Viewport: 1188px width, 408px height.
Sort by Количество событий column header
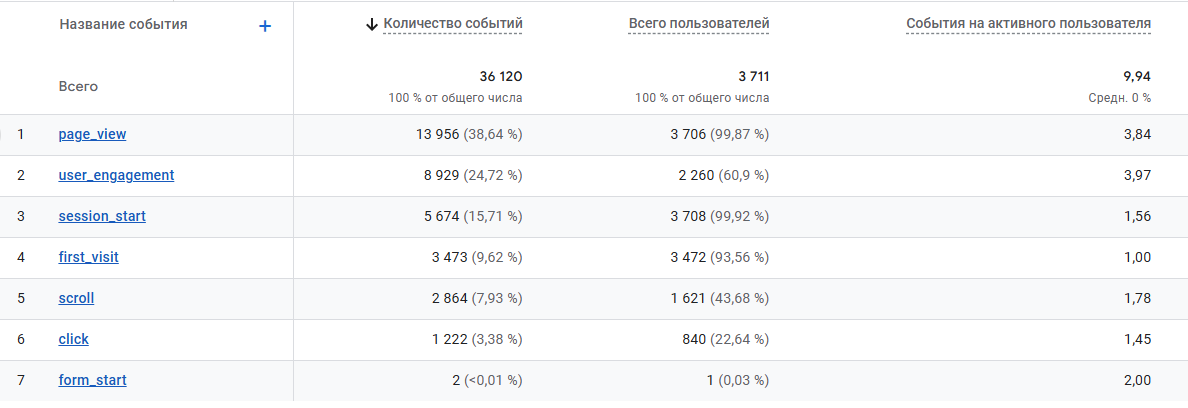click(453, 24)
